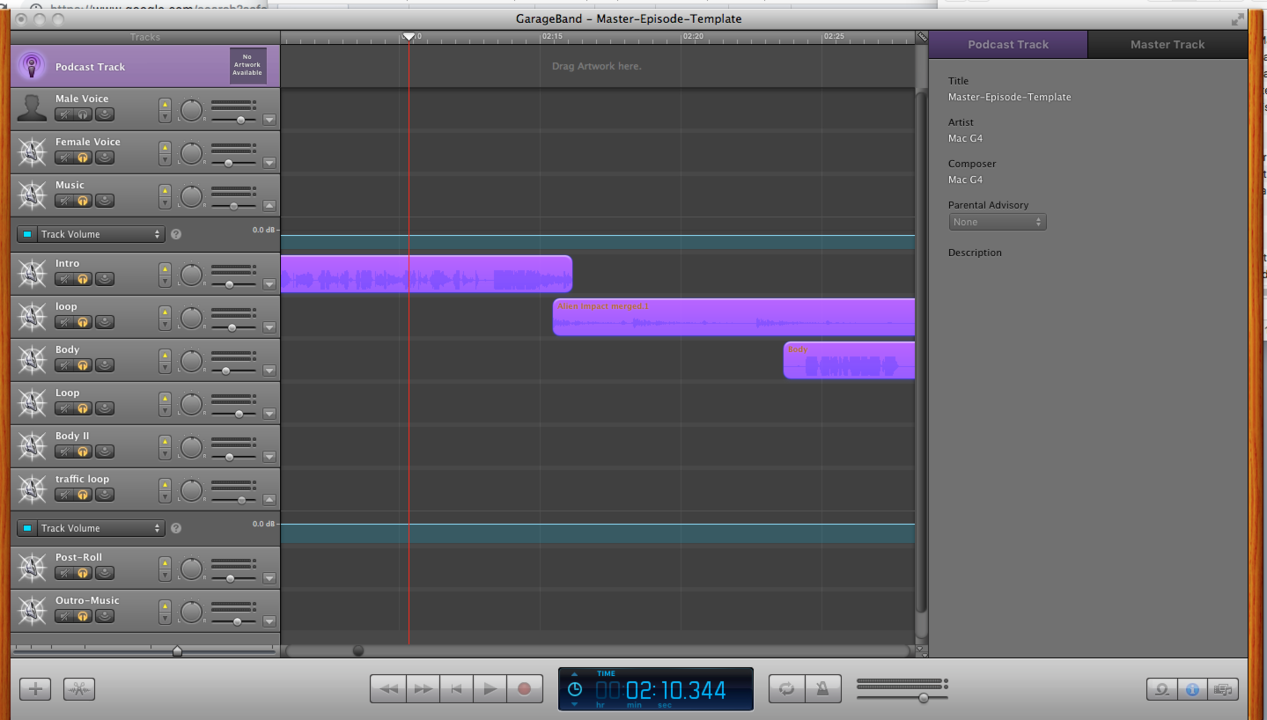Toggle solo on the Female Voice track

(83, 157)
